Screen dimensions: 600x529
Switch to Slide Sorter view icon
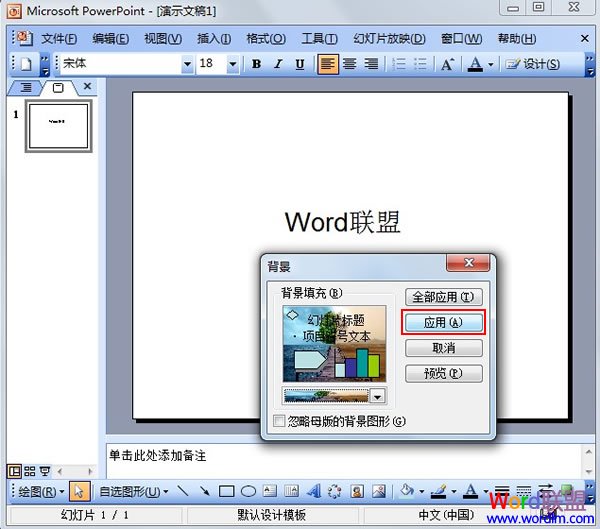29,471
